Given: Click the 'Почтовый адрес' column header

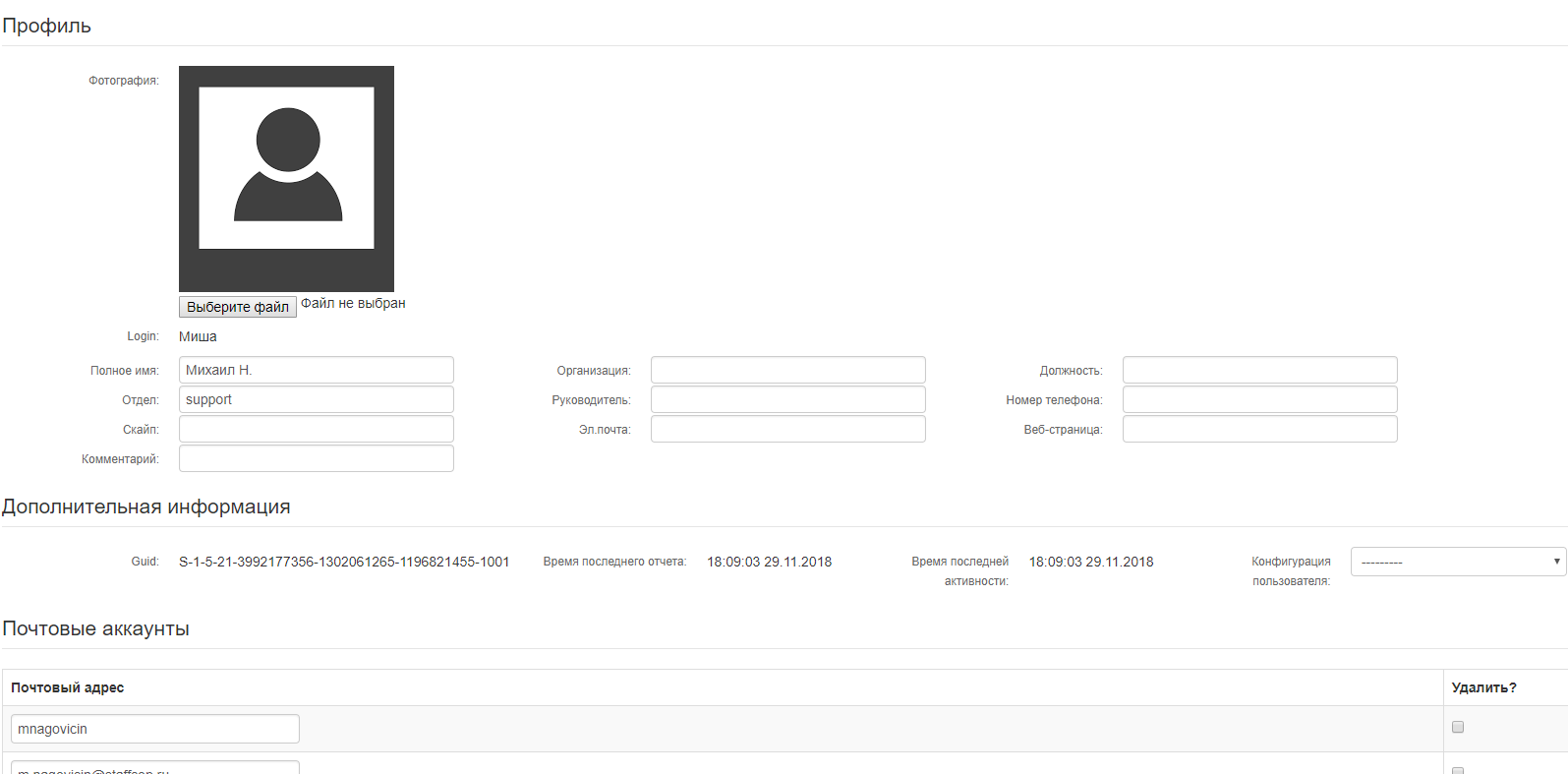Looking at the screenshot, I should 68,687.
